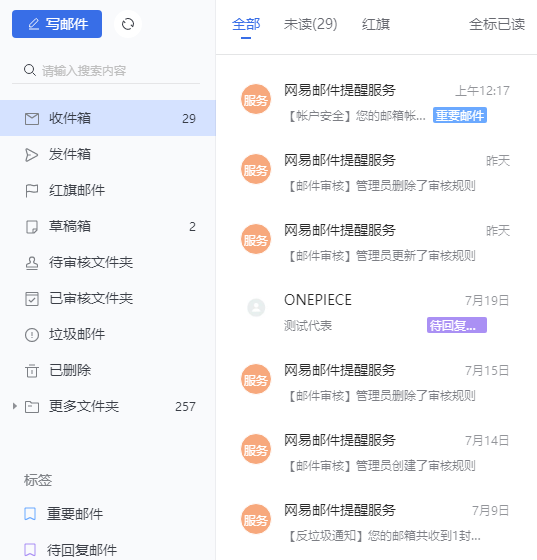Click 全标已读 to mark all read
Screen dimensions: 537x560
pyautogui.click(x=497, y=24)
